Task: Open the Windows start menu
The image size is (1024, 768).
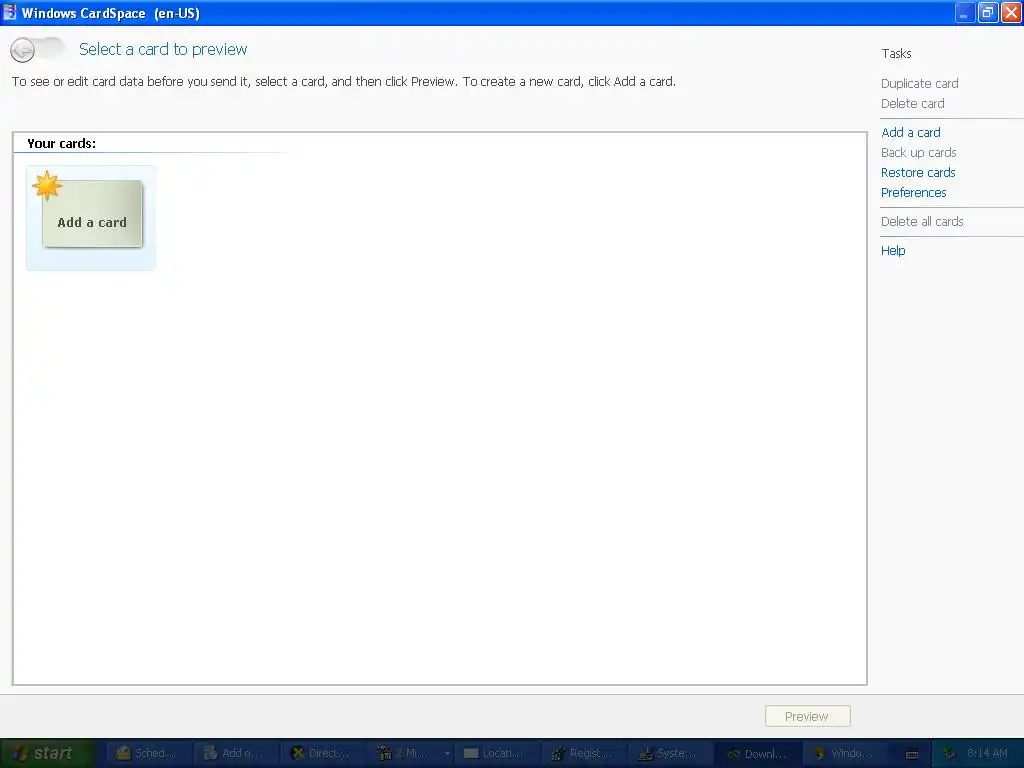Action: (48, 753)
